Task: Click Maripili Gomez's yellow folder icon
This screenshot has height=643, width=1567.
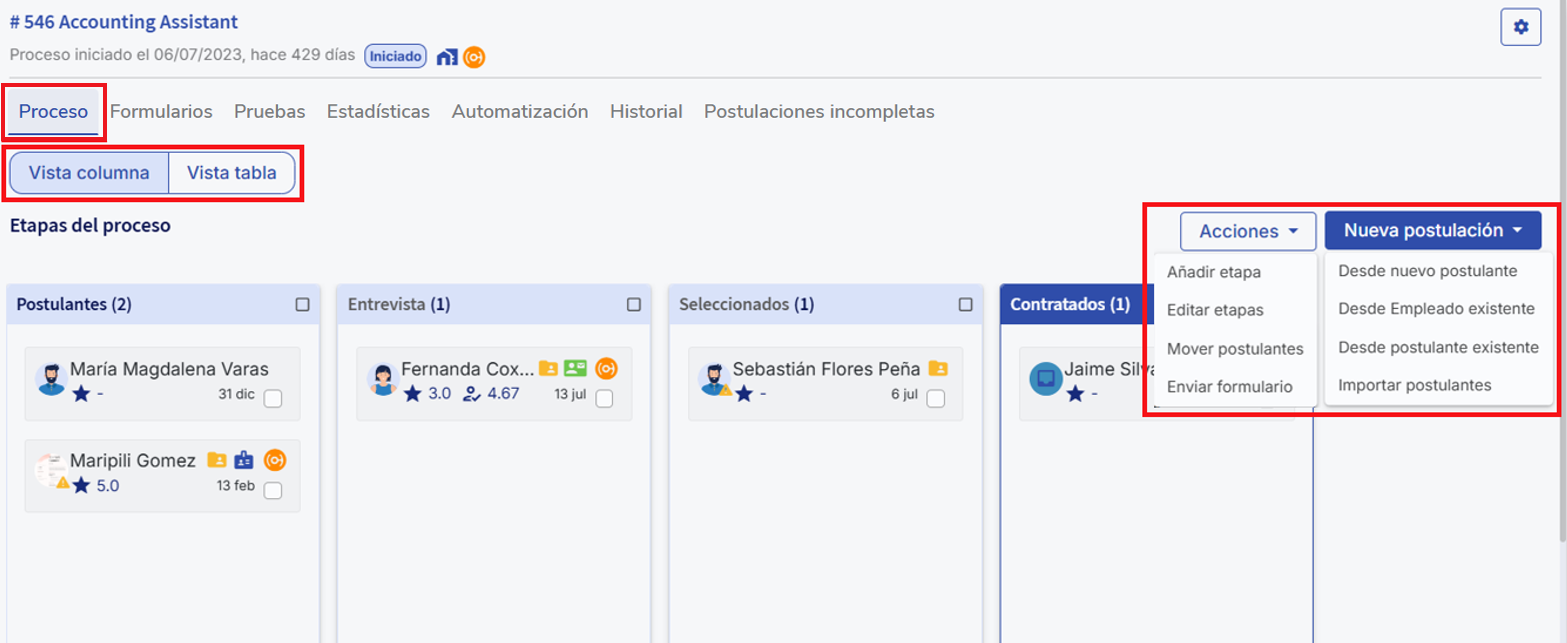Action: coord(216,460)
